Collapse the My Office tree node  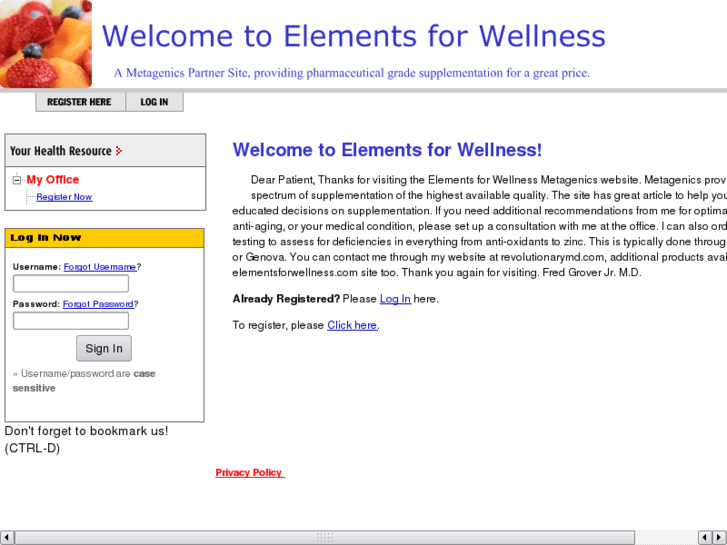[17, 180]
